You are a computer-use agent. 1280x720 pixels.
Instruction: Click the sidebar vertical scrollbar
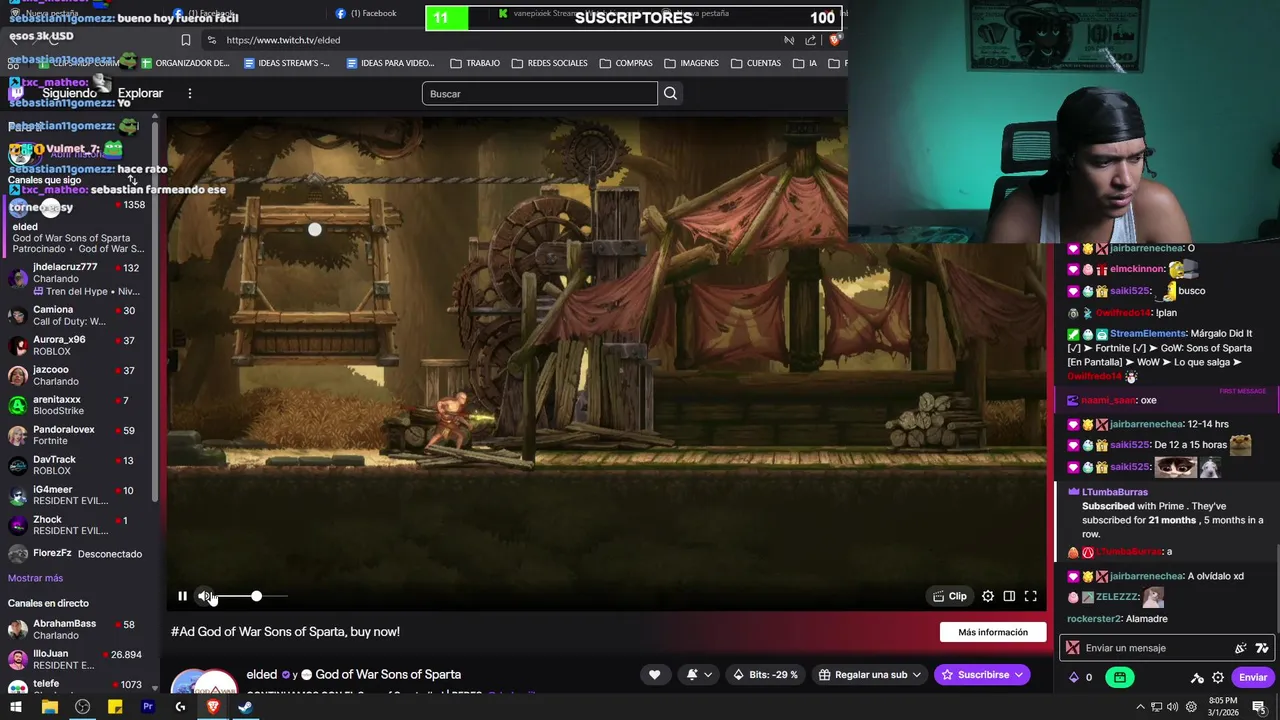click(x=155, y=310)
